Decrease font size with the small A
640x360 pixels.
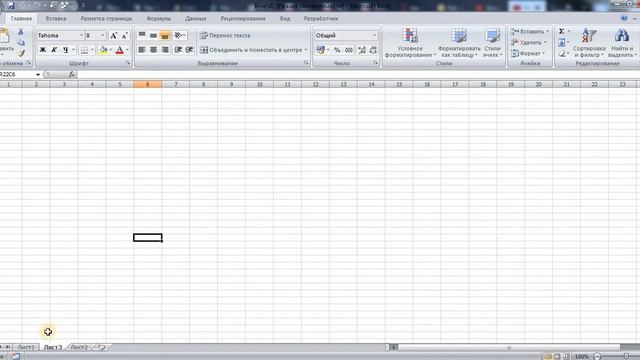point(125,36)
